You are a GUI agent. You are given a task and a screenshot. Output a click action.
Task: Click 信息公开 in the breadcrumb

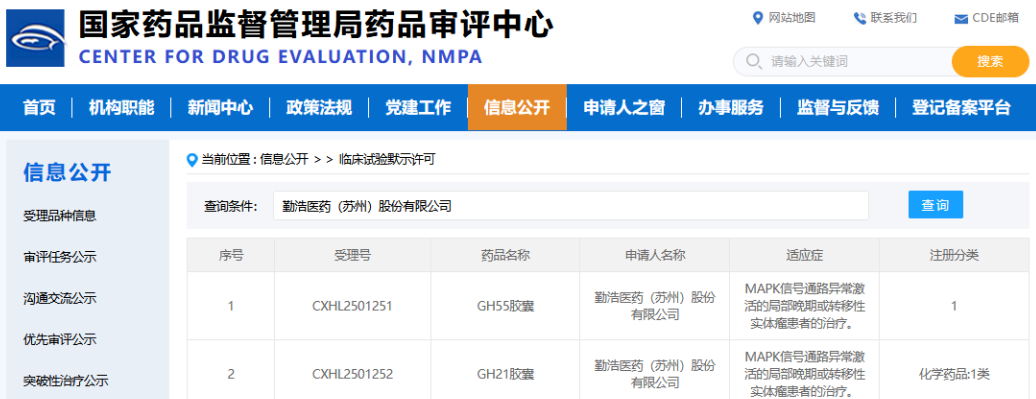pos(284,159)
